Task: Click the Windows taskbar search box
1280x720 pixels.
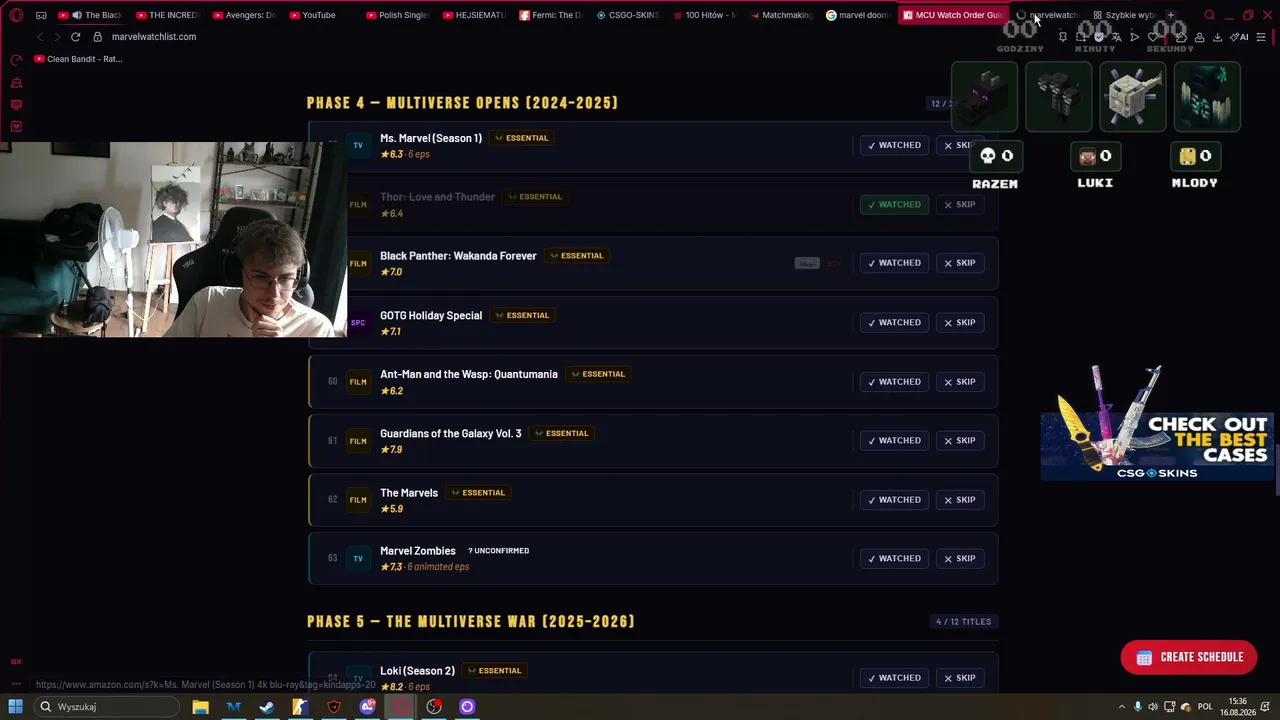Action: [x=107, y=707]
